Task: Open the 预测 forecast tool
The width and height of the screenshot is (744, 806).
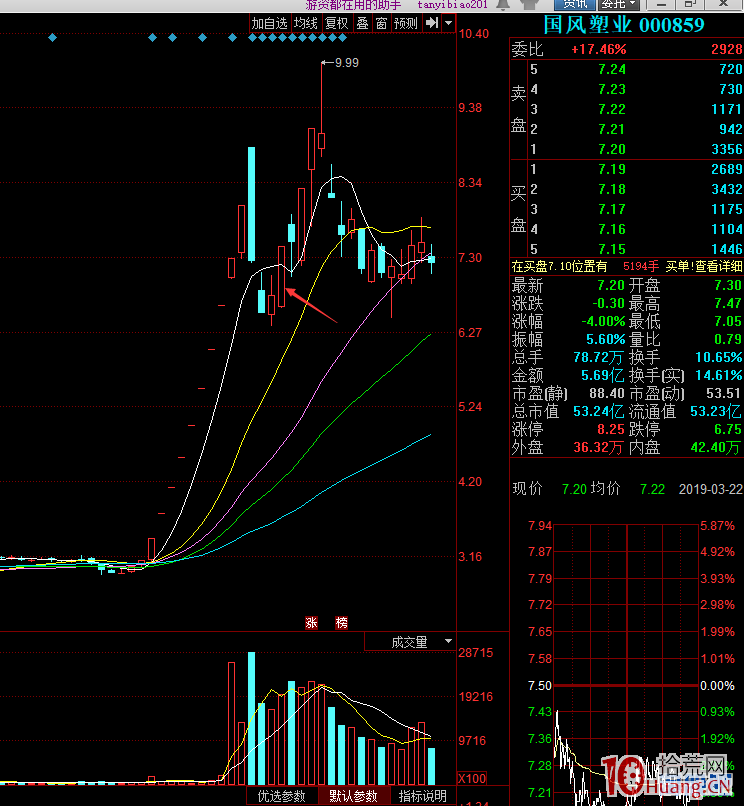Action: (406, 23)
